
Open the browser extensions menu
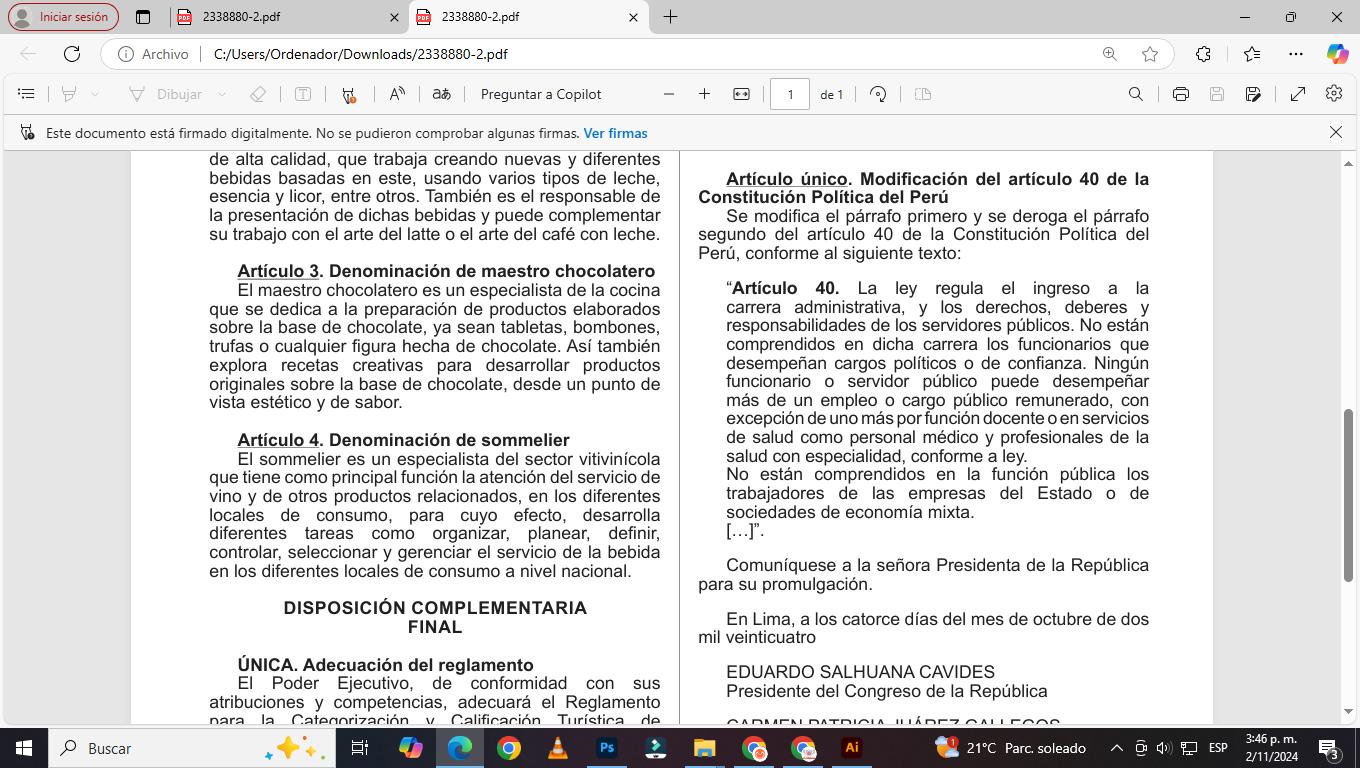click(1203, 54)
